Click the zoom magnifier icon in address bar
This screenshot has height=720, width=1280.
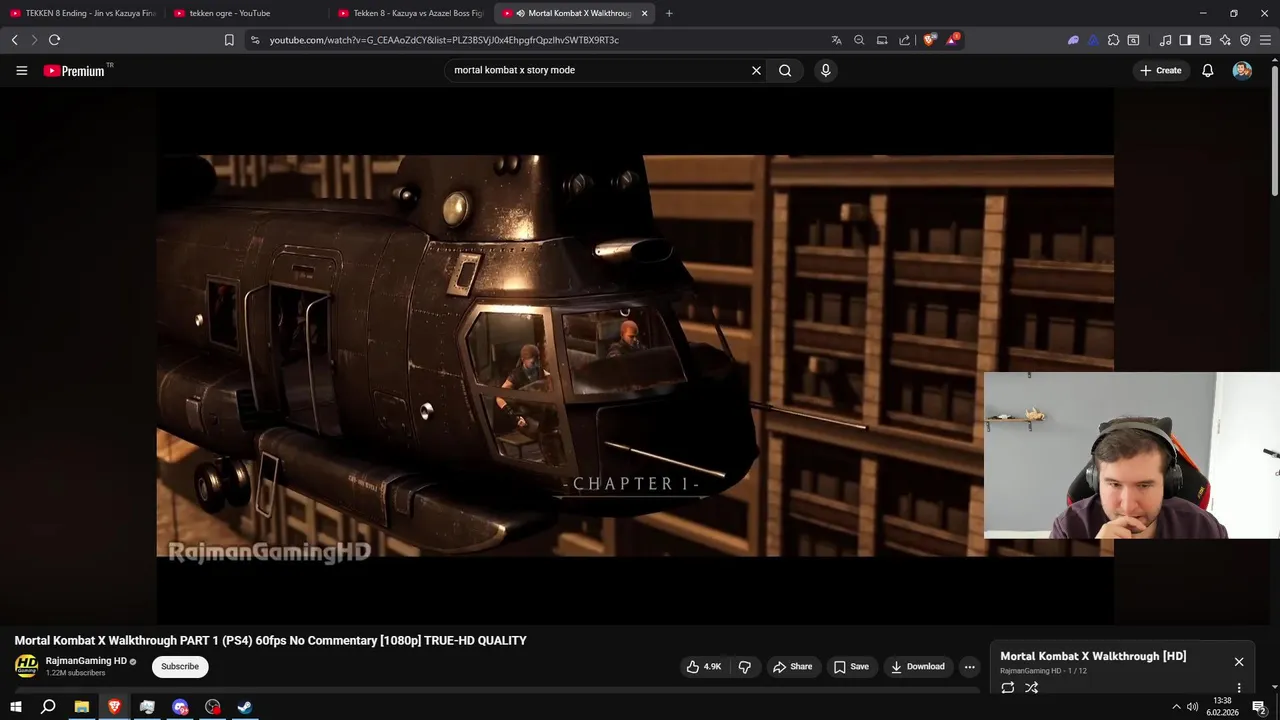859,40
